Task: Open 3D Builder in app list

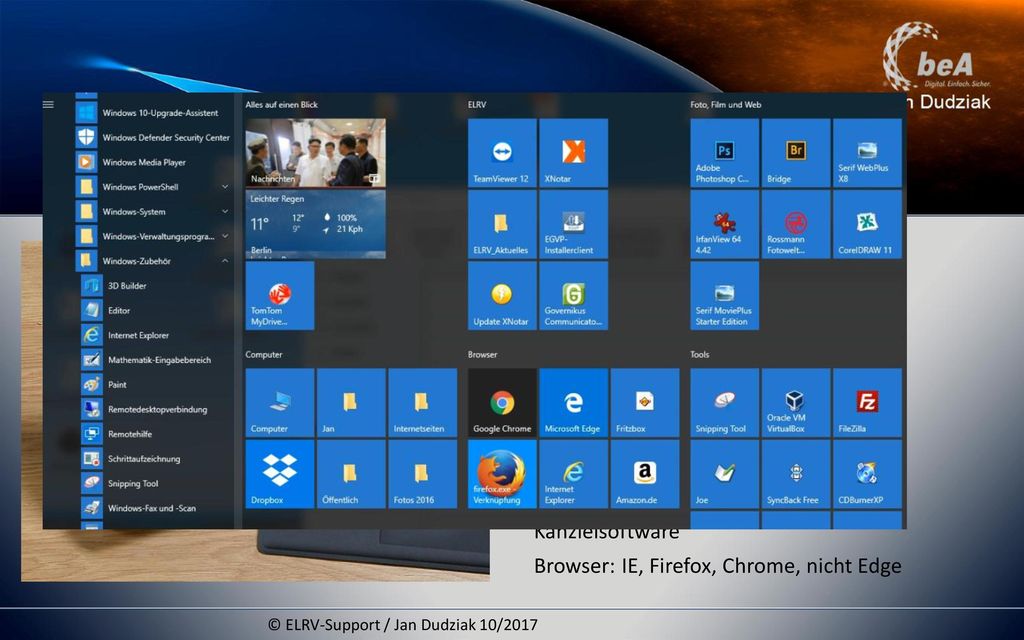Action: [157, 286]
